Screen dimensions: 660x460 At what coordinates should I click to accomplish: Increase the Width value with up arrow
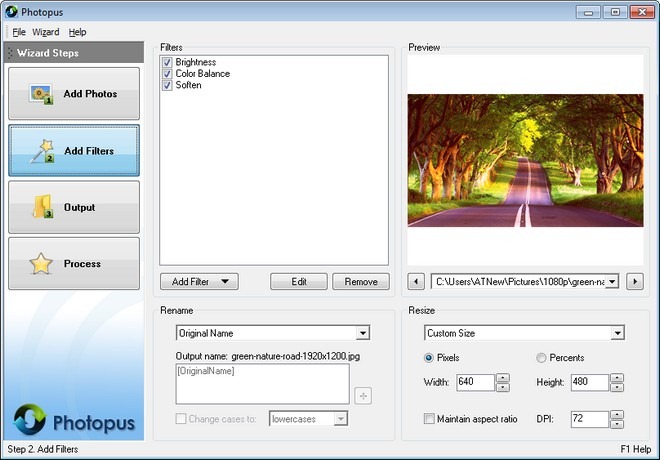tap(503, 378)
